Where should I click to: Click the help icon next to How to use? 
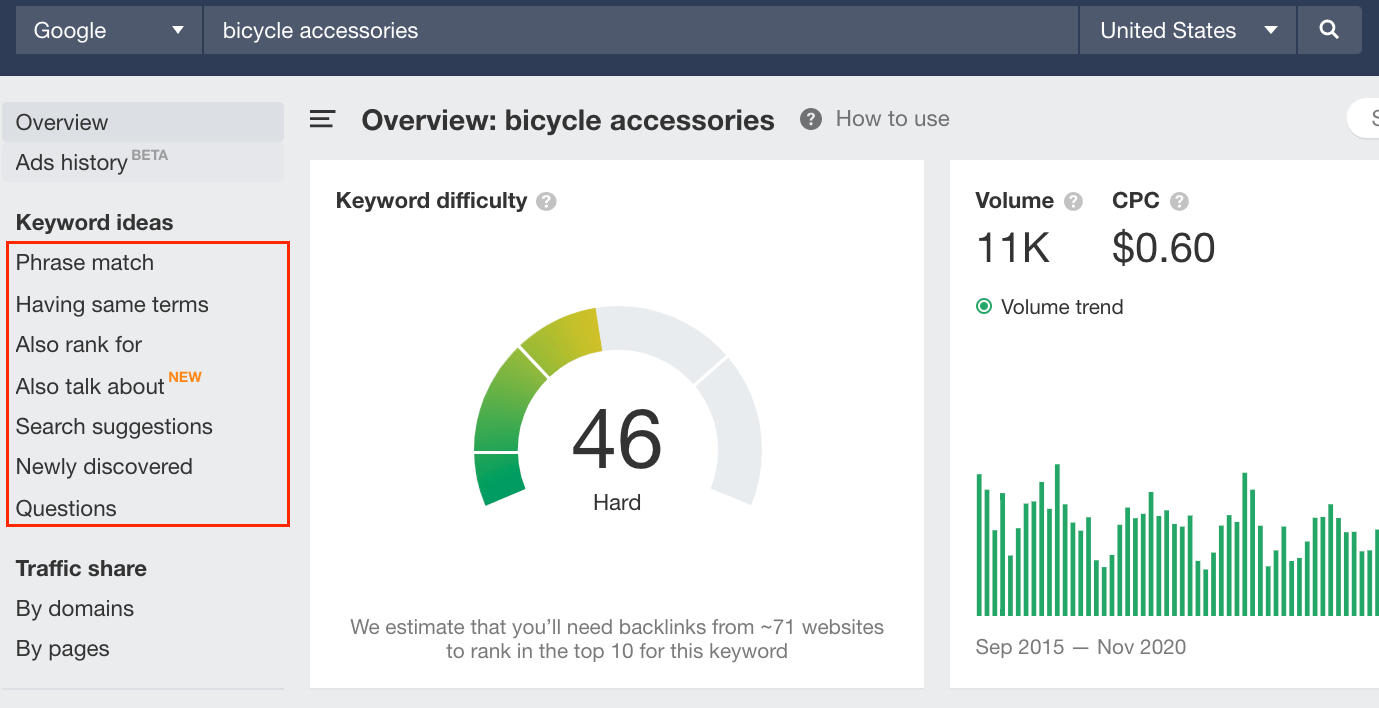pyautogui.click(x=809, y=118)
